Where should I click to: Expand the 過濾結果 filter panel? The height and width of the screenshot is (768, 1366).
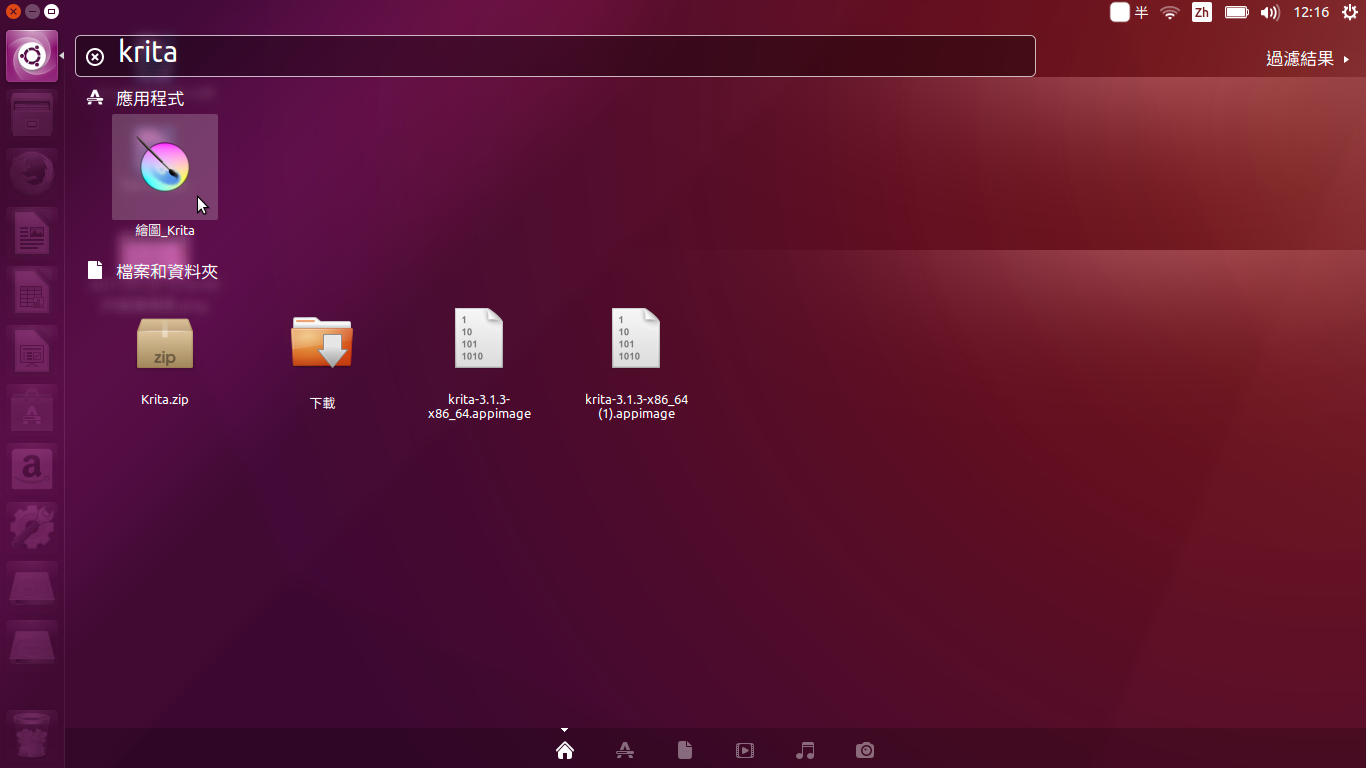pos(1308,59)
